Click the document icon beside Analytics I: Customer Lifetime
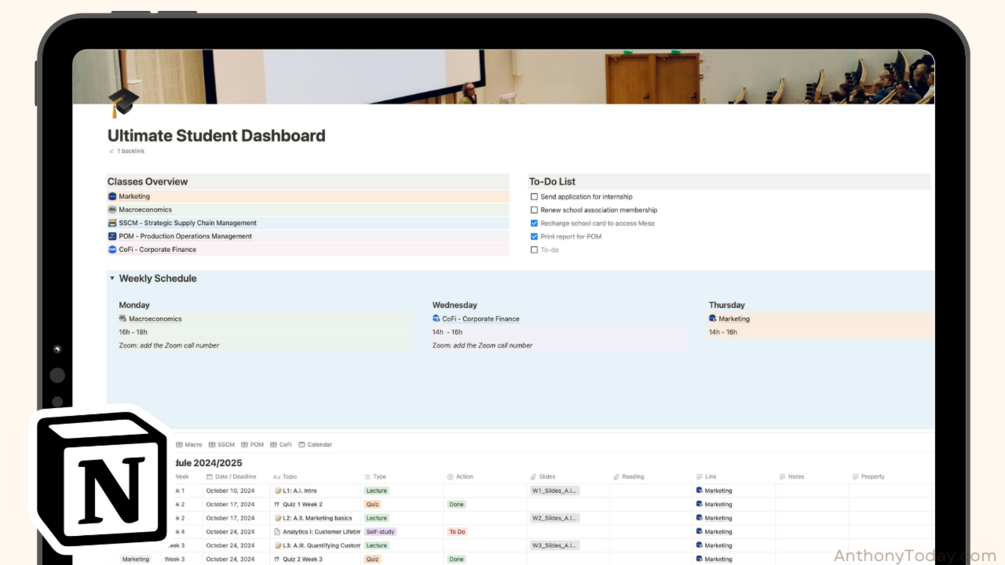1005x565 pixels. pos(277,532)
